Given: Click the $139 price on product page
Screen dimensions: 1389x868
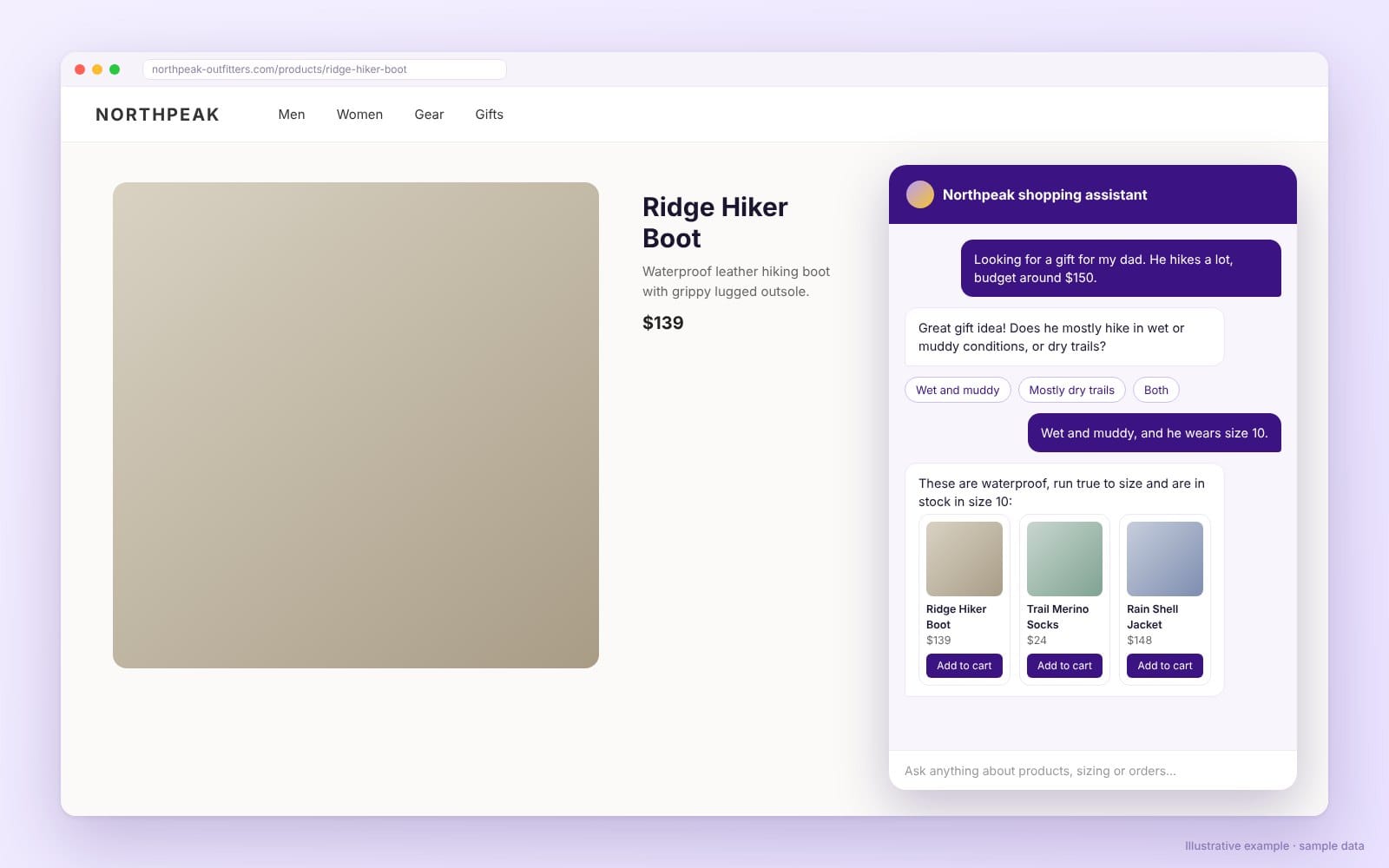Looking at the screenshot, I should [663, 323].
